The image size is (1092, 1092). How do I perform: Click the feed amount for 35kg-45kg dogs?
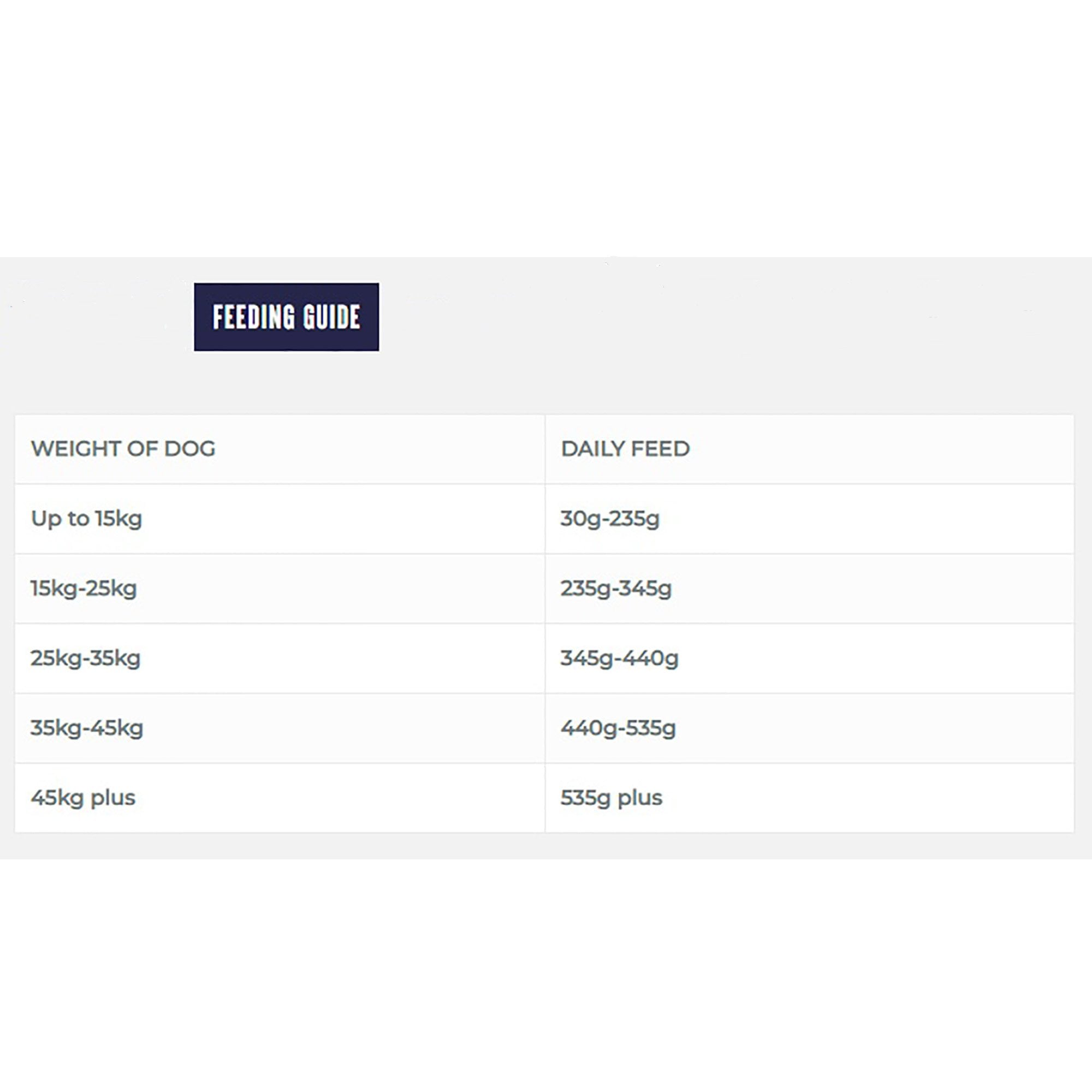pyautogui.click(x=619, y=728)
